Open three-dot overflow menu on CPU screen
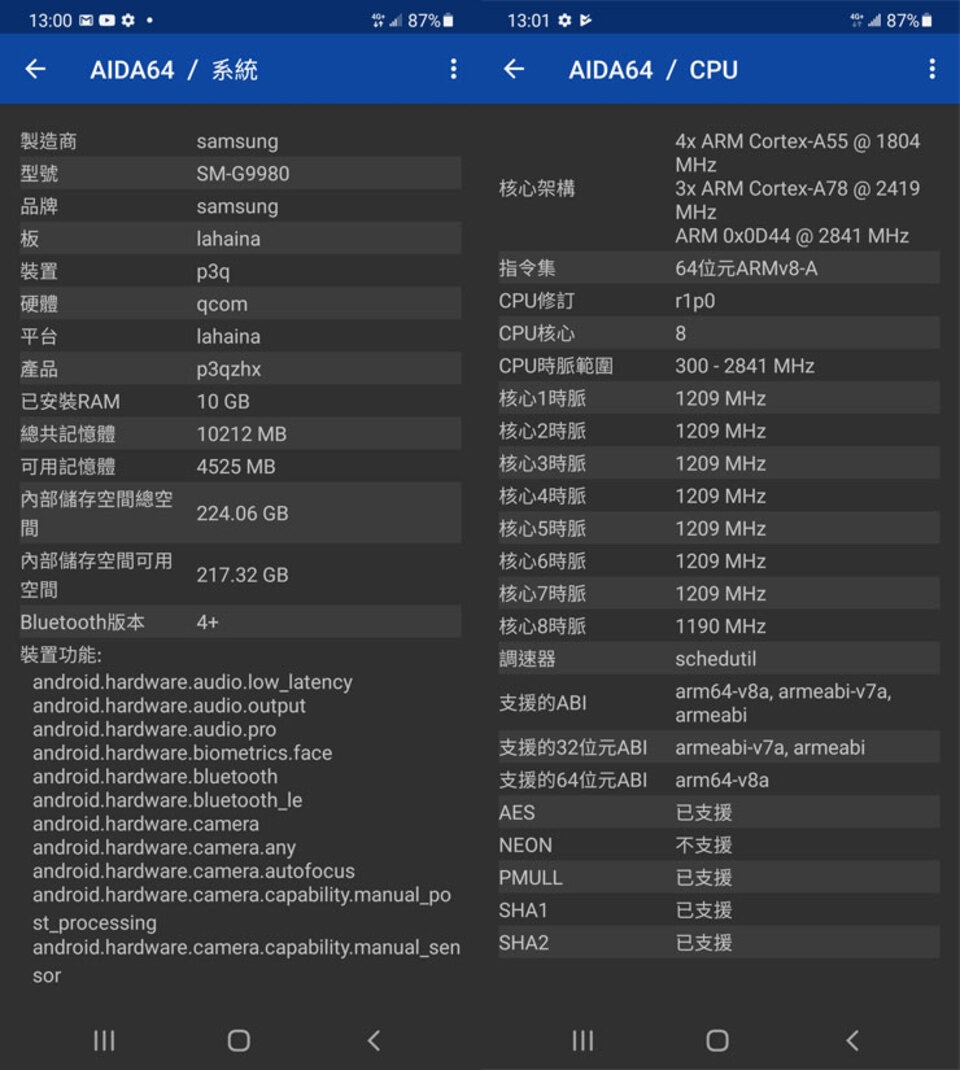 (932, 69)
